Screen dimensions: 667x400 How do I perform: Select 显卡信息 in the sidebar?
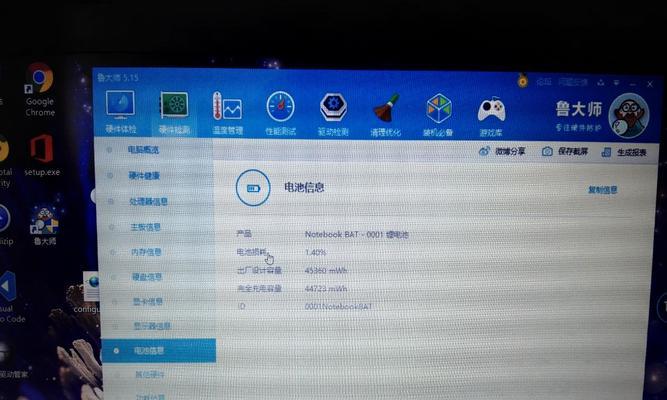pos(148,302)
